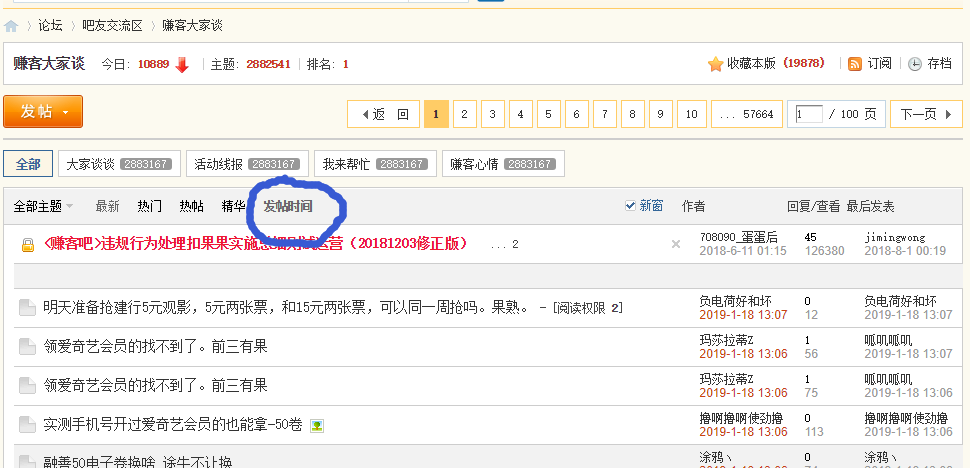The image size is (970, 468).
Task: Open the 发帖 dropdown button
Action: coord(43,111)
